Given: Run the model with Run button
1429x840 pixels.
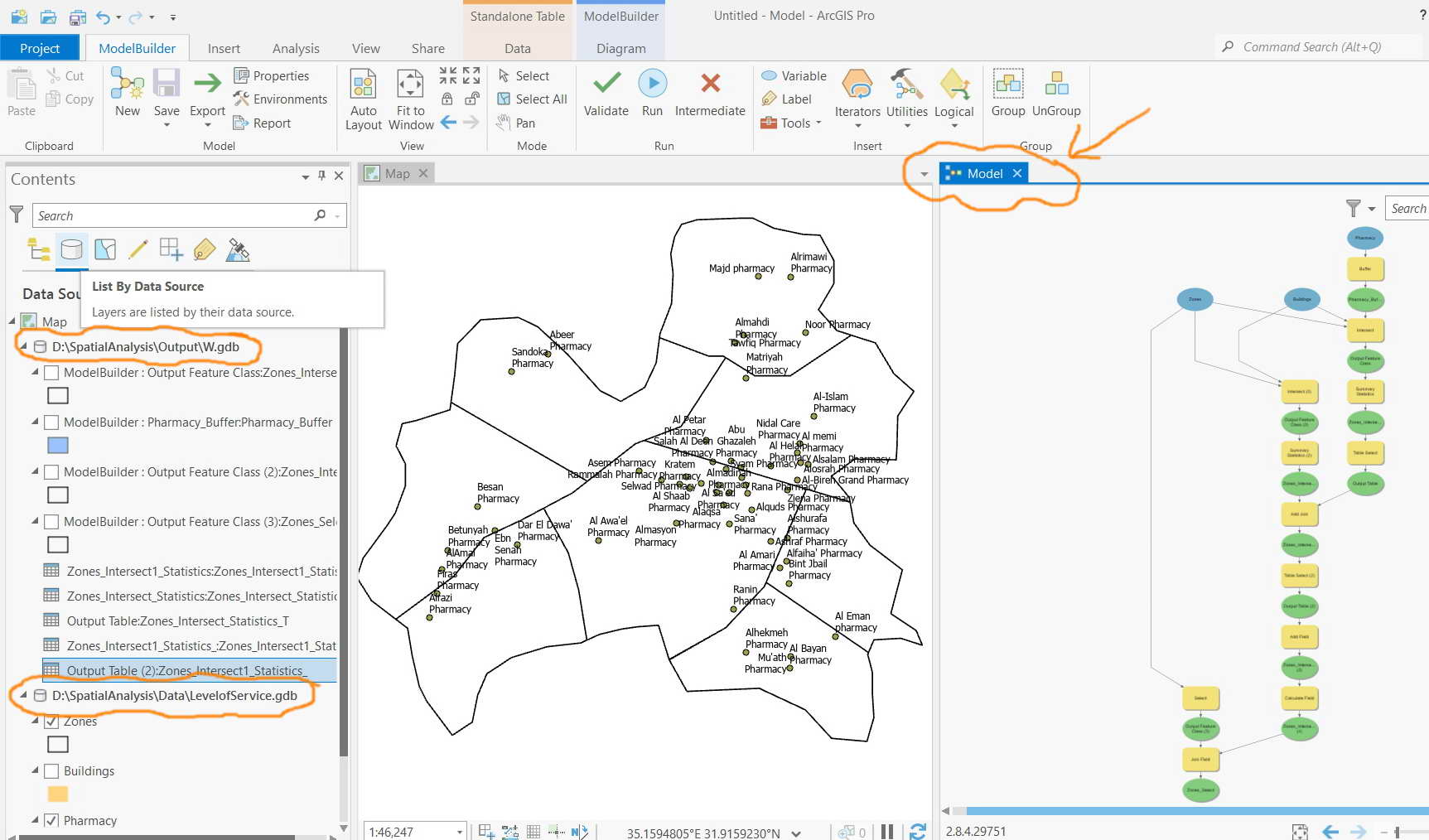Looking at the screenshot, I should point(652,83).
